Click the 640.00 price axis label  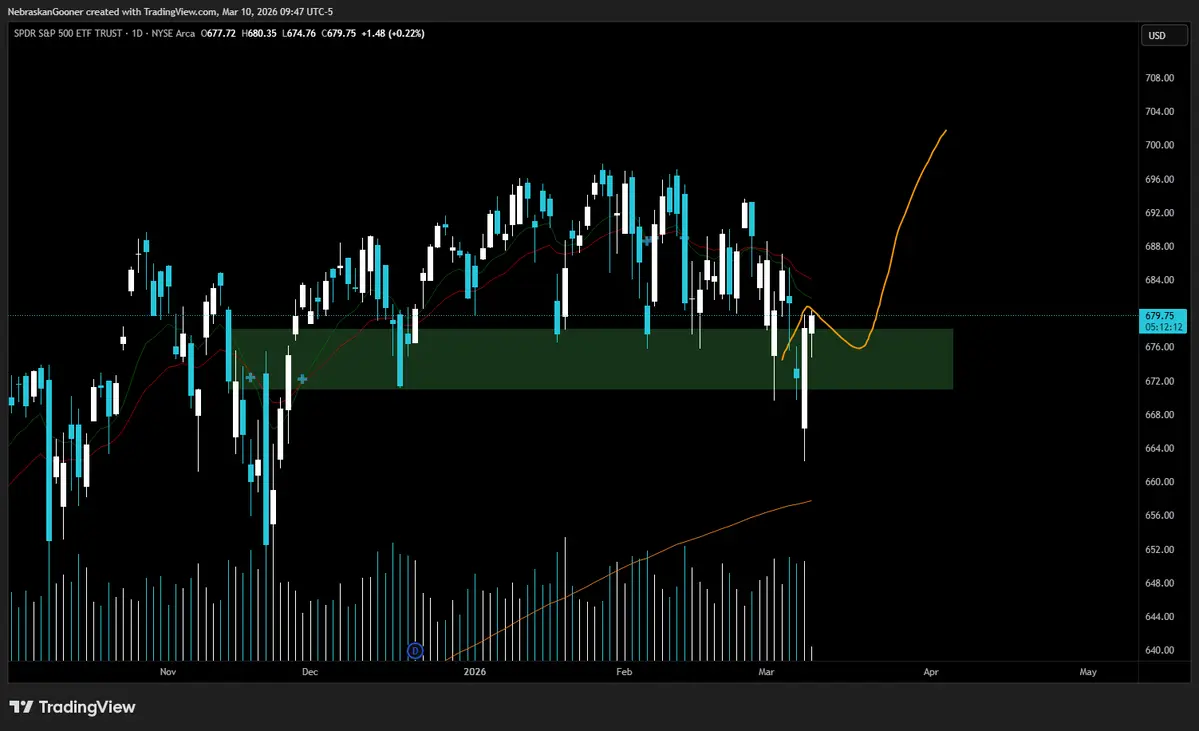pos(1159,650)
